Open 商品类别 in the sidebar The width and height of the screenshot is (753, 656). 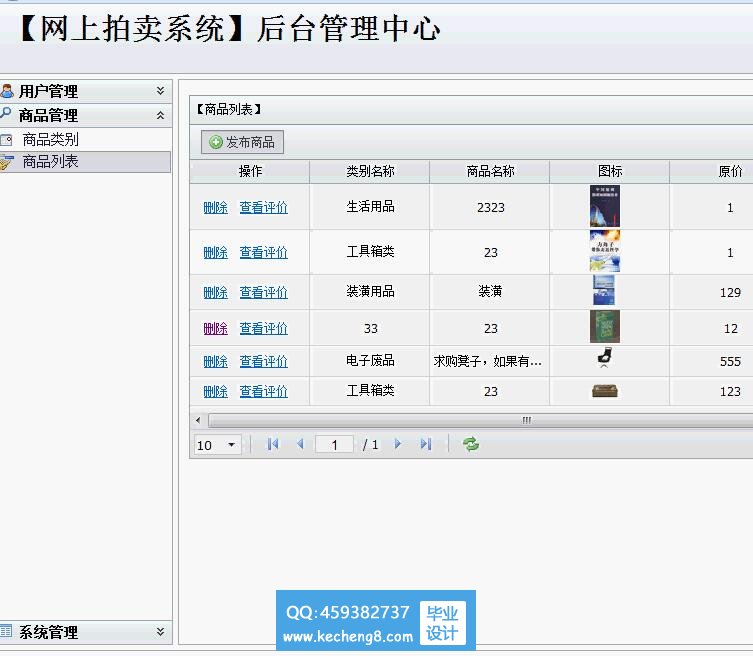(x=50, y=140)
